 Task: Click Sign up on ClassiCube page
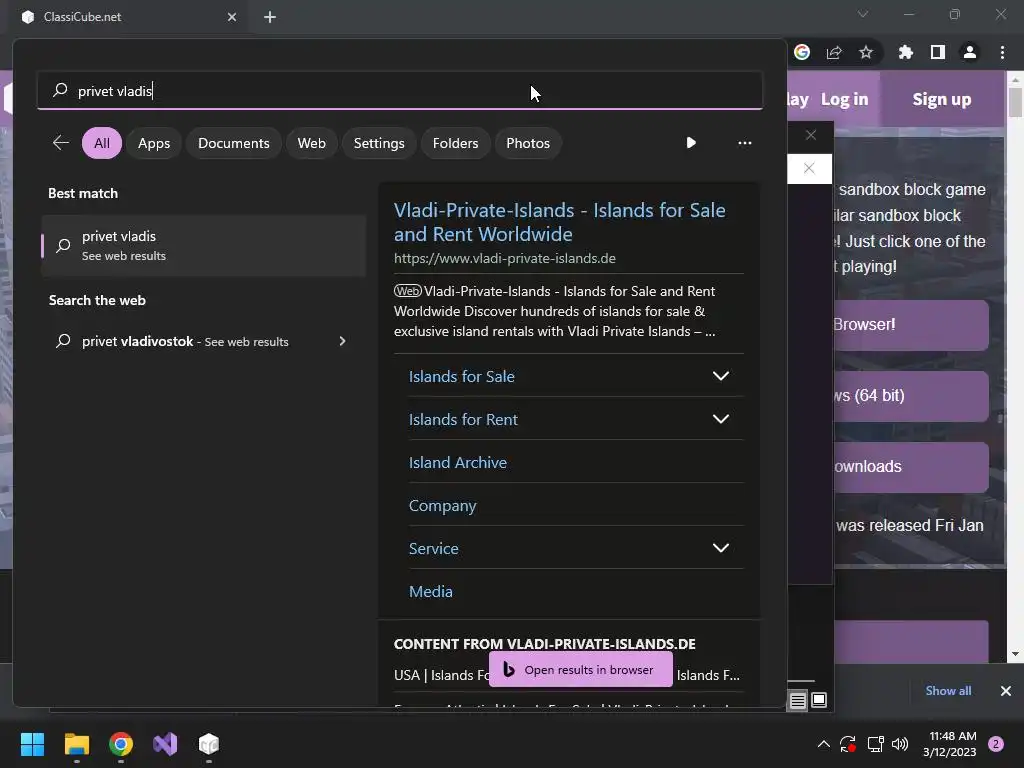(942, 99)
